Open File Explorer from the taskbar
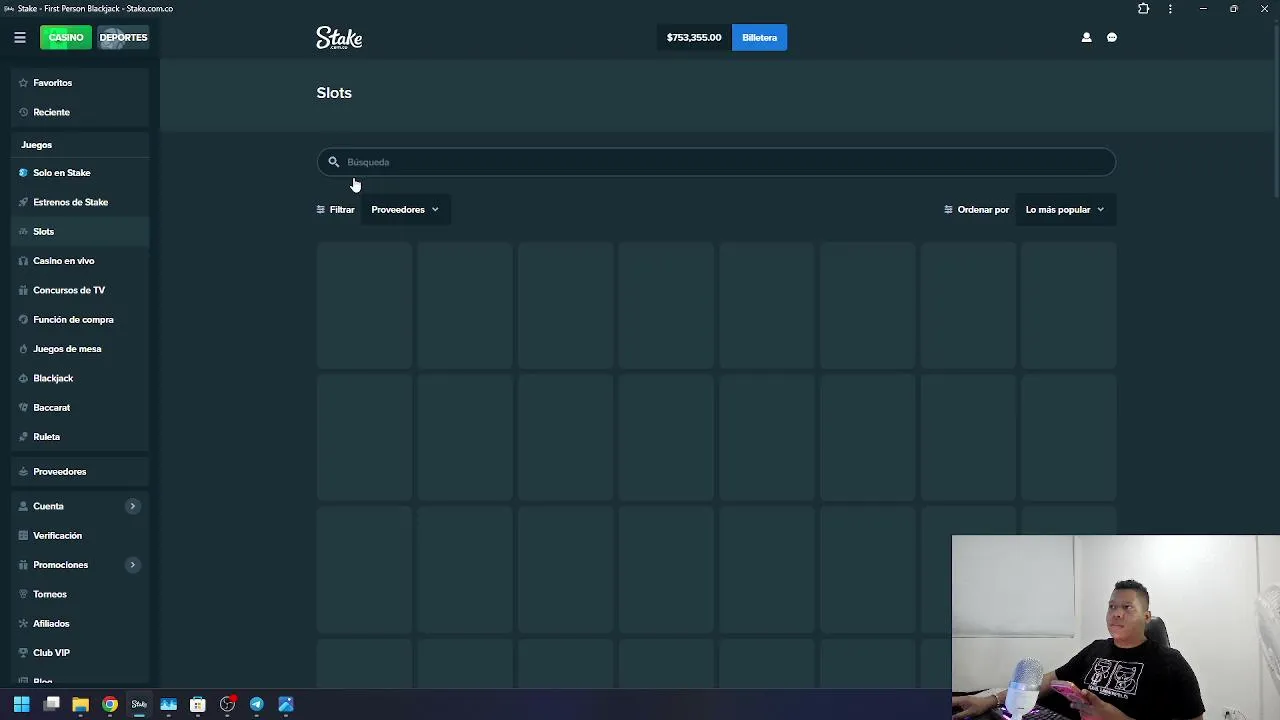This screenshot has height=720, width=1280. coord(80,704)
